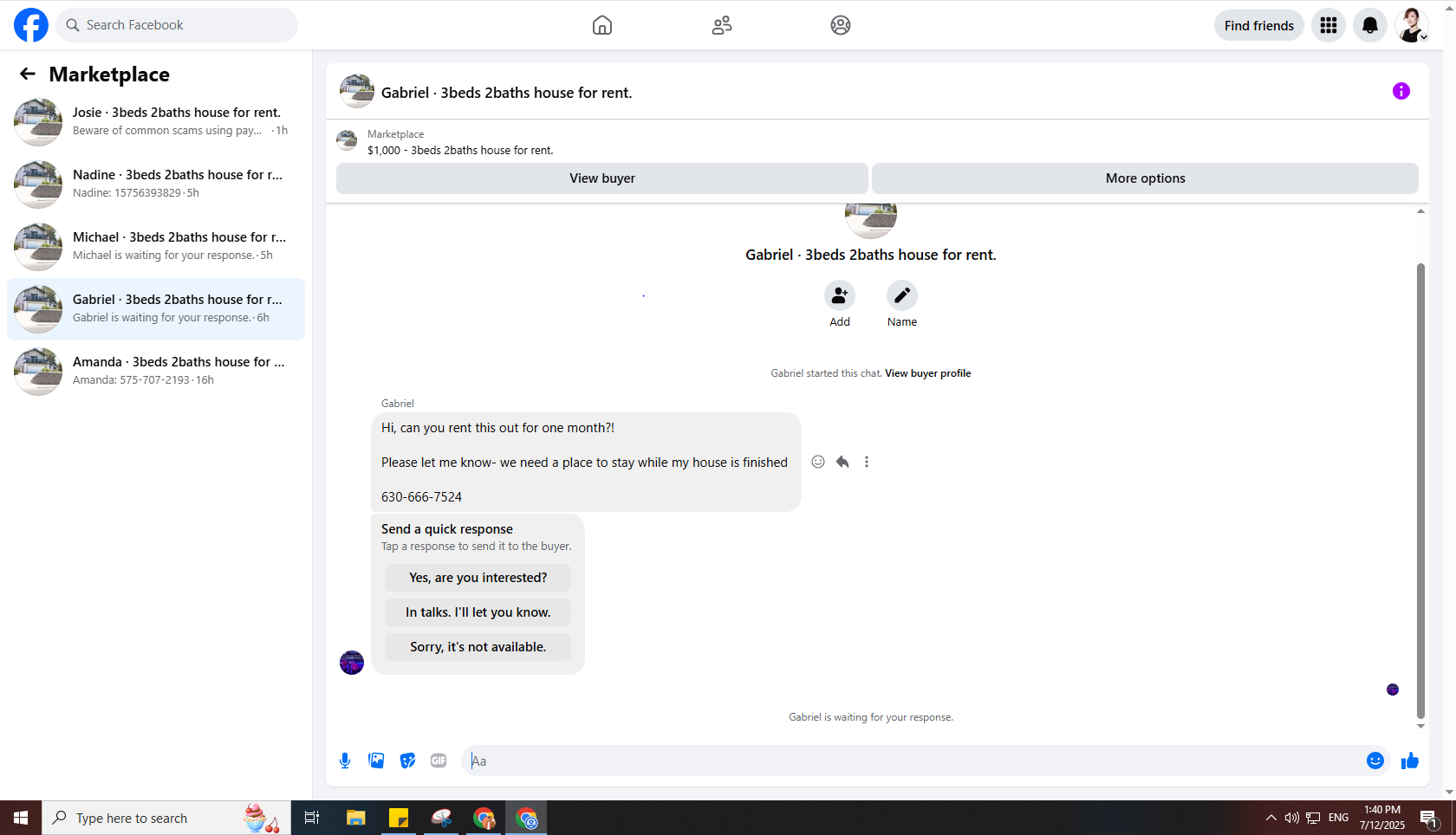The image size is (1456, 835).
Task: Attach a file with the photo icon
Action: pyautogui.click(x=376, y=761)
